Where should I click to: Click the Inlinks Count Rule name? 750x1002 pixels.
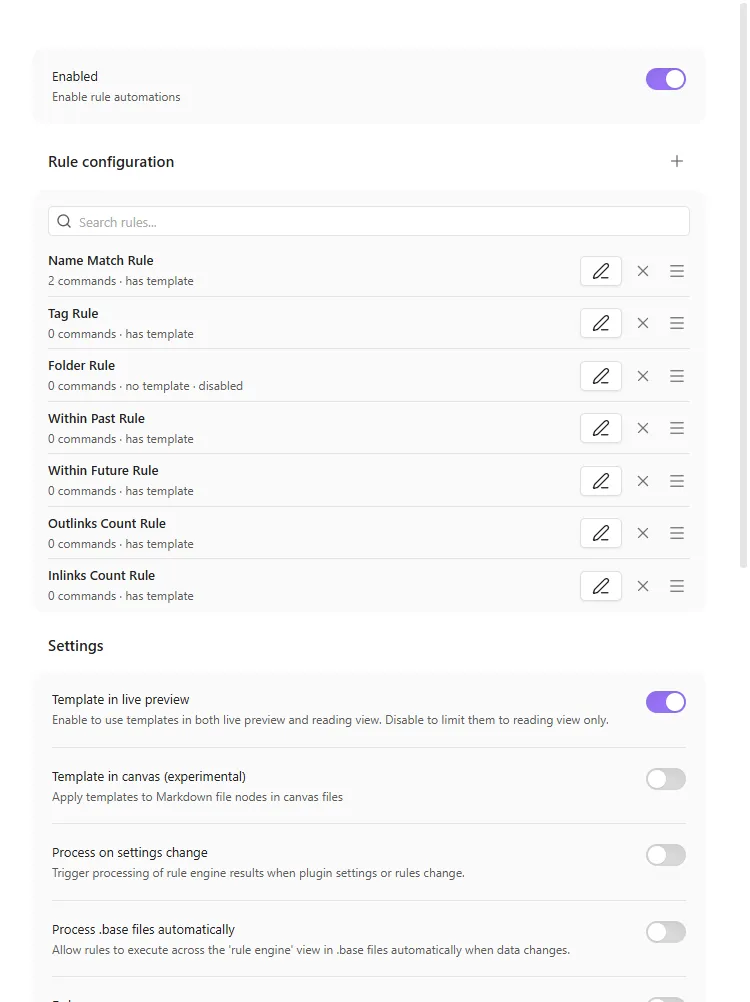point(102,576)
